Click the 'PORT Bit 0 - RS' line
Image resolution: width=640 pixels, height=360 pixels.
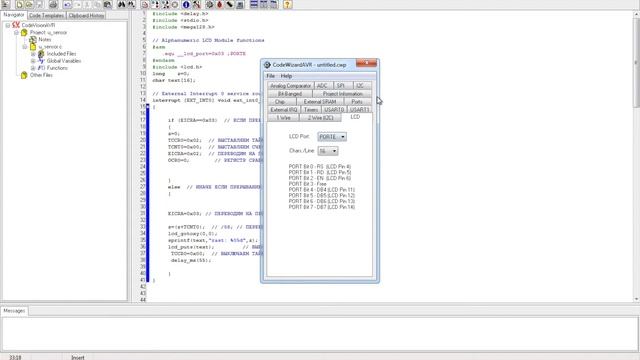pyautogui.click(x=320, y=167)
